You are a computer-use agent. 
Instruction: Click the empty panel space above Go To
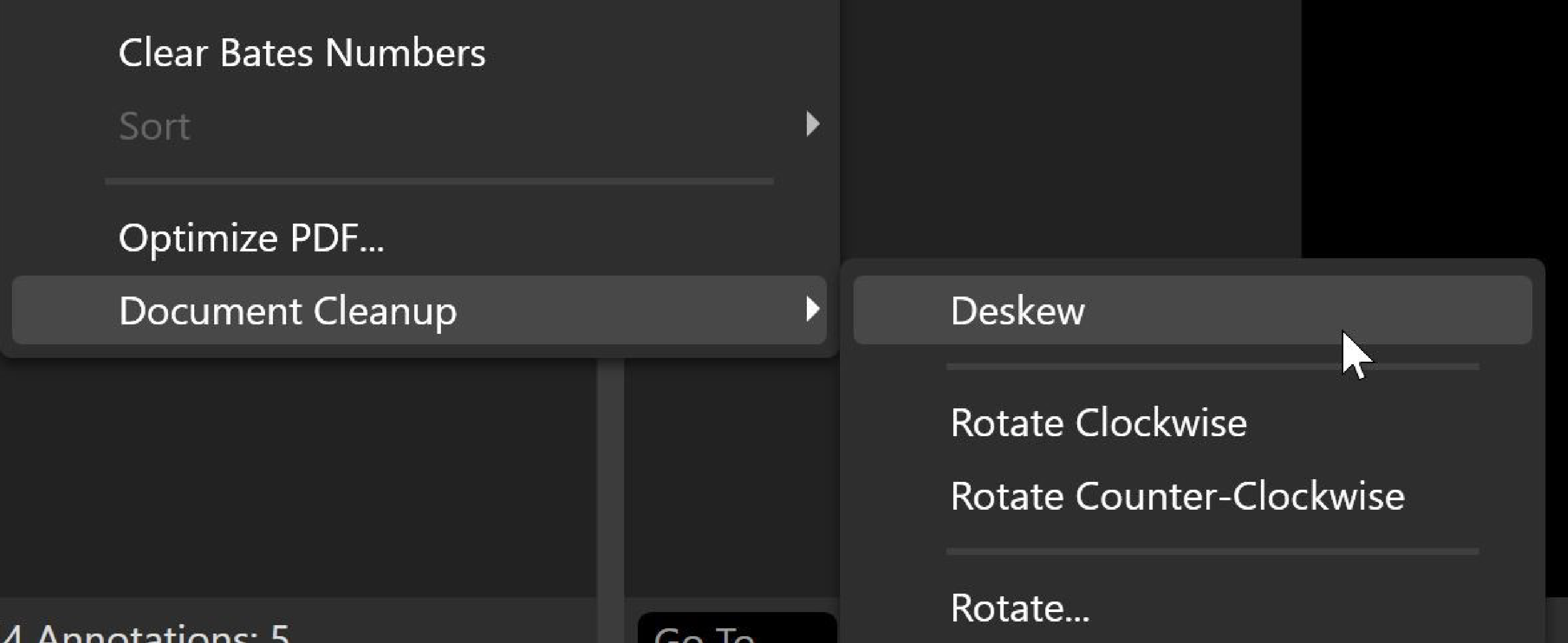click(730, 487)
